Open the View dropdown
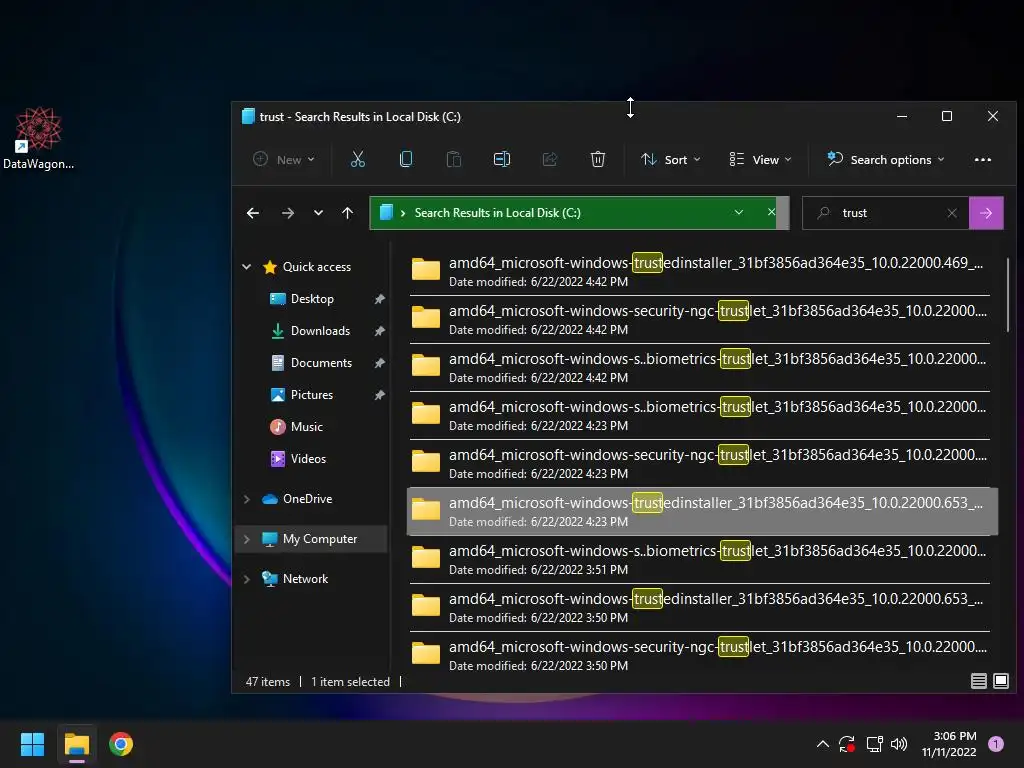1024x768 pixels. (761, 159)
